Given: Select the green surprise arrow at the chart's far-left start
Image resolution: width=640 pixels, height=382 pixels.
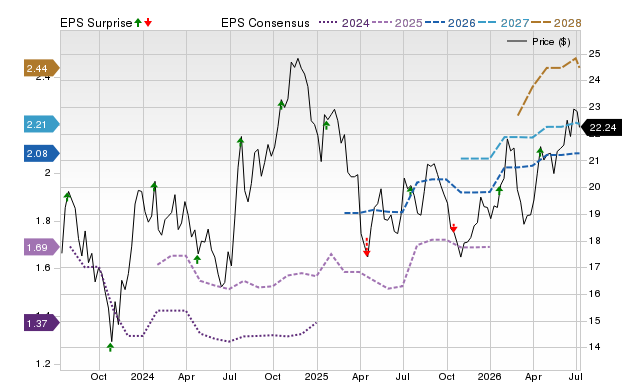Looking at the screenshot, I should [x=68, y=196].
